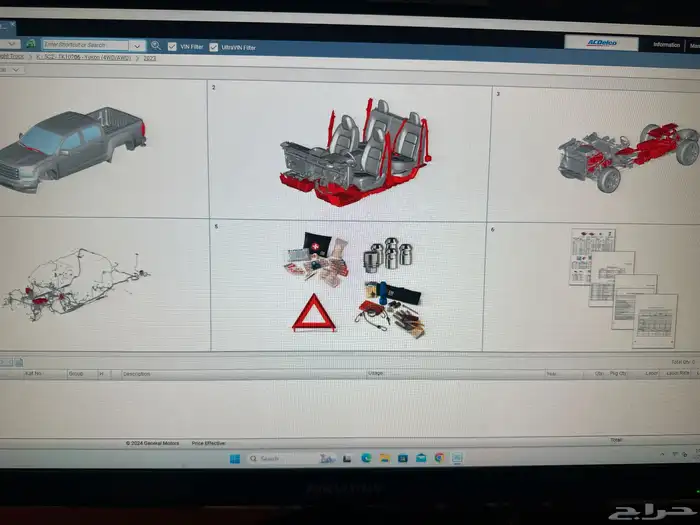700x525 pixels.
Task: Open the dropdown at the far top-left toolbar
Action: coord(10,44)
